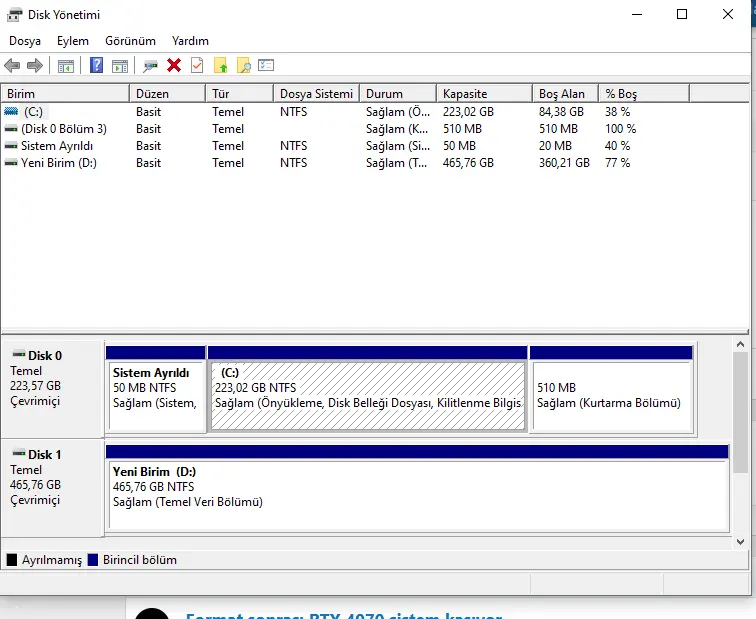Click the Yeni Birim (D:) row drive icon
Screen dimensions: 756x619
pos(11,163)
